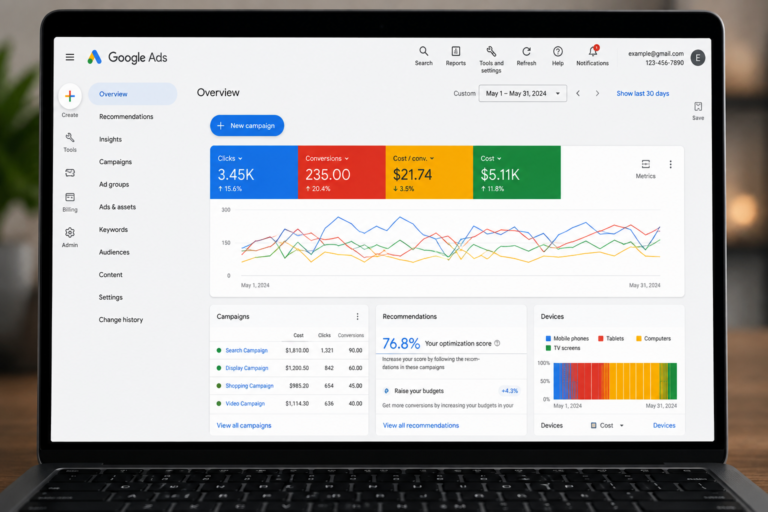Open Campaigns card three-dot menu
Screen dimensions: 768x512
pos(358,317)
